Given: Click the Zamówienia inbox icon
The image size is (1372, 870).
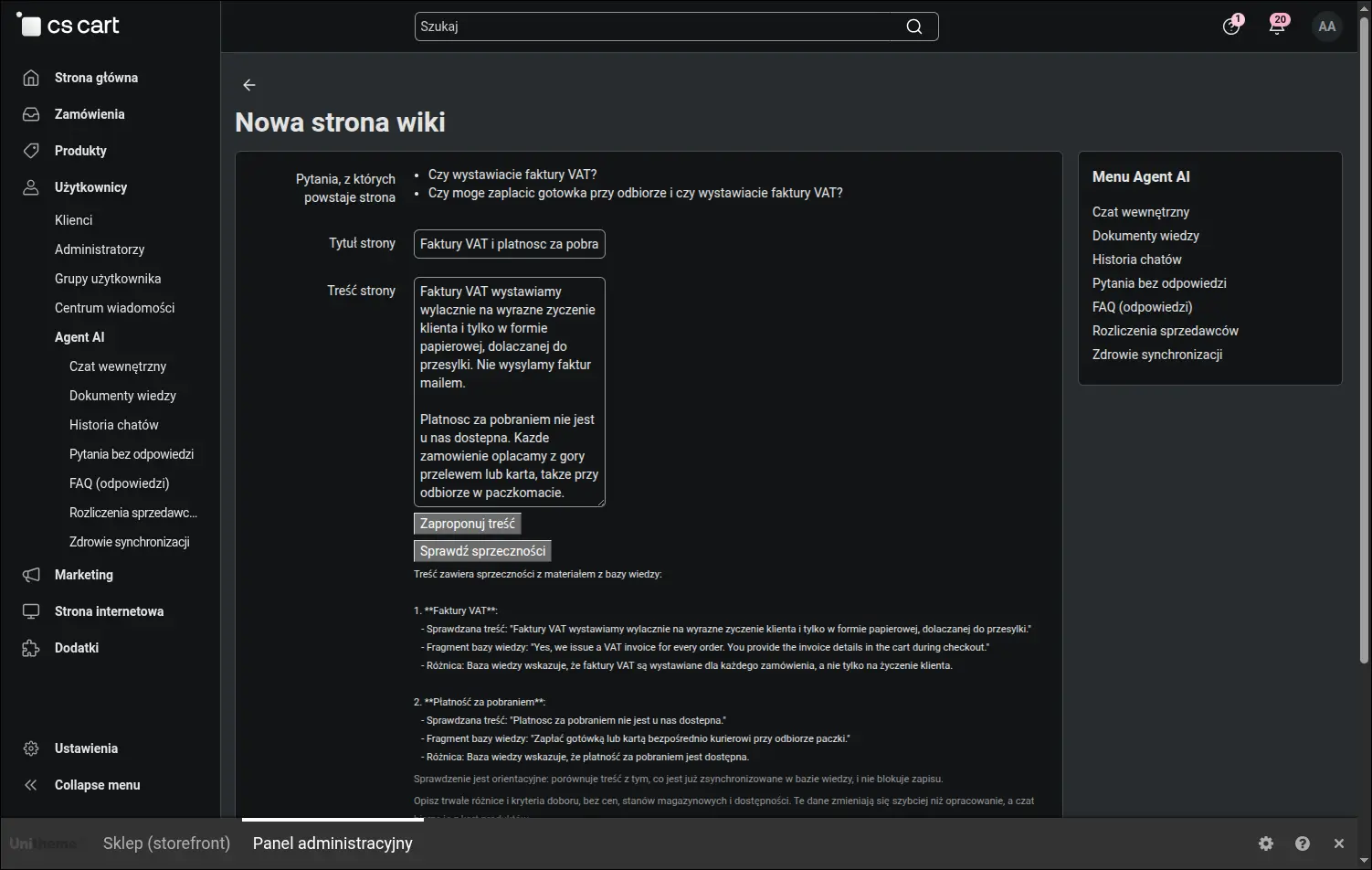Looking at the screenshot, I should [31, 114].
